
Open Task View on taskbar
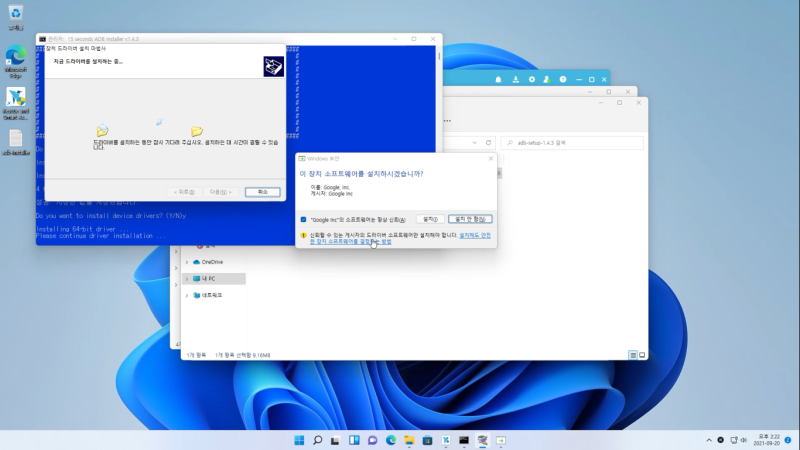[x=335, y=440]
